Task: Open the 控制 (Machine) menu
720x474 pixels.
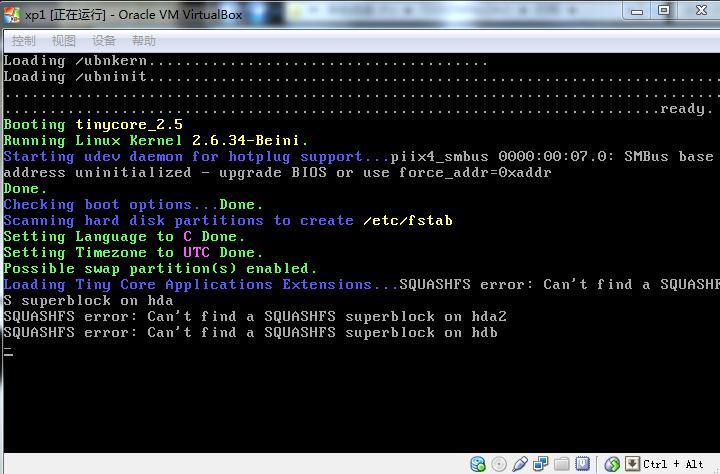Action: pos(23,41)
